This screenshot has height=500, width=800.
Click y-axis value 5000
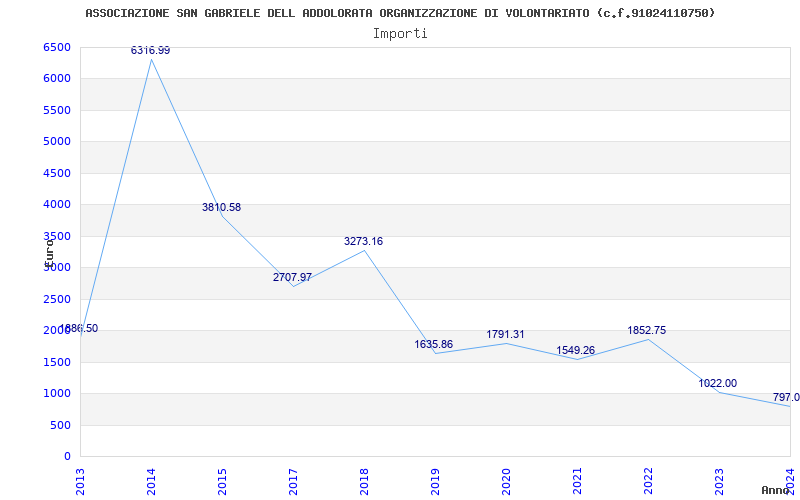[57, 141]
